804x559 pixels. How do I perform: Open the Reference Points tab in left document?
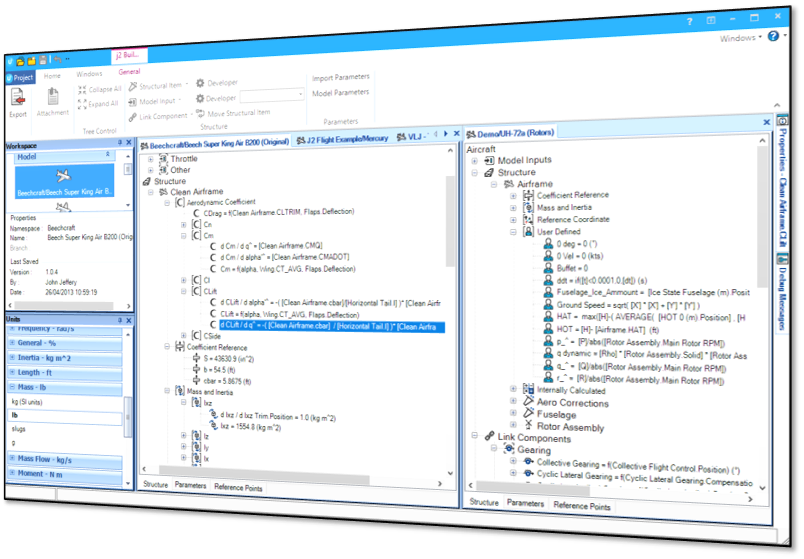pyautogui.click(x=238, y=486)
